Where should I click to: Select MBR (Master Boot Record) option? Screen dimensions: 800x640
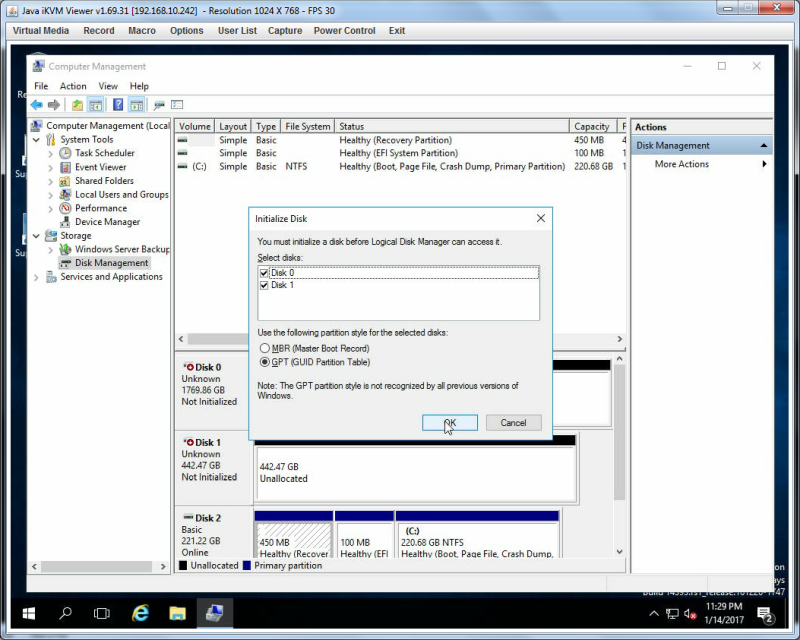pyautogui.click(x=264, y=348)
